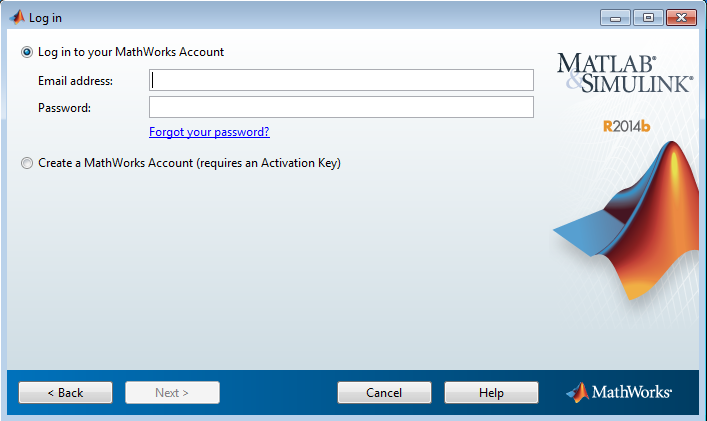Click the MATLAB & Simulink logo
This screenshot has width=707, height=421.
point(624,73)
